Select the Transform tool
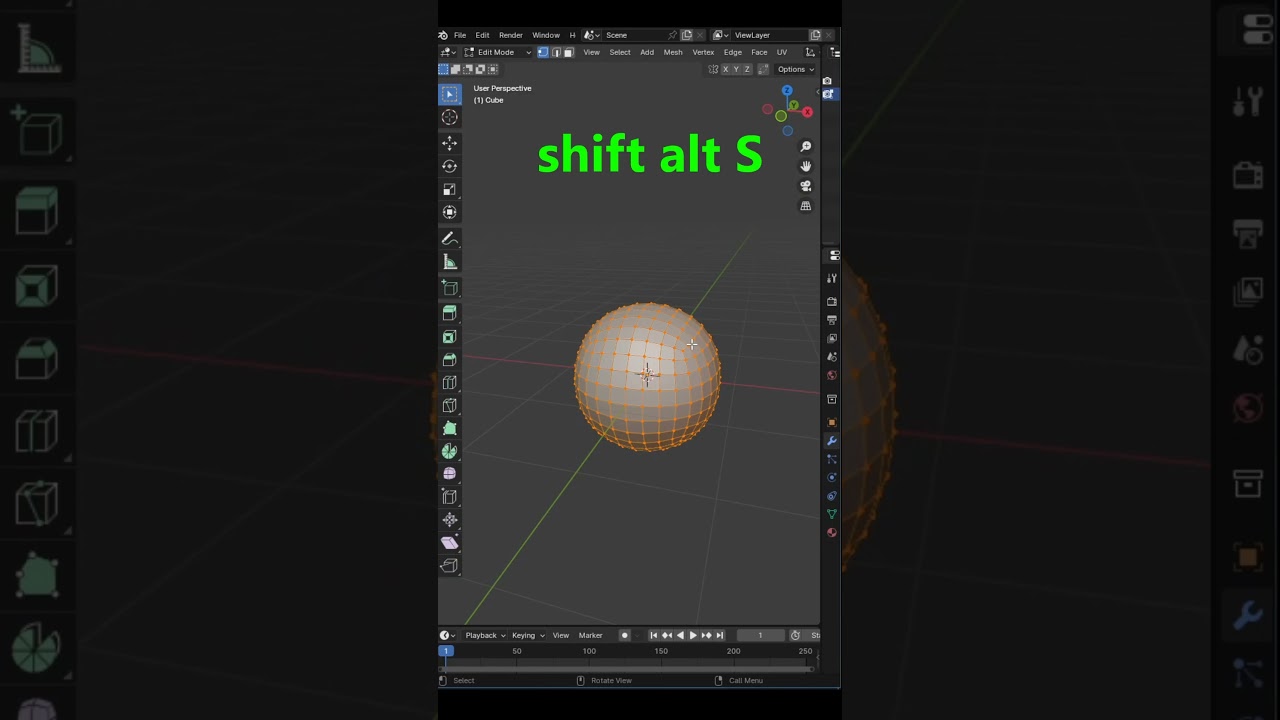 (450, 212)
